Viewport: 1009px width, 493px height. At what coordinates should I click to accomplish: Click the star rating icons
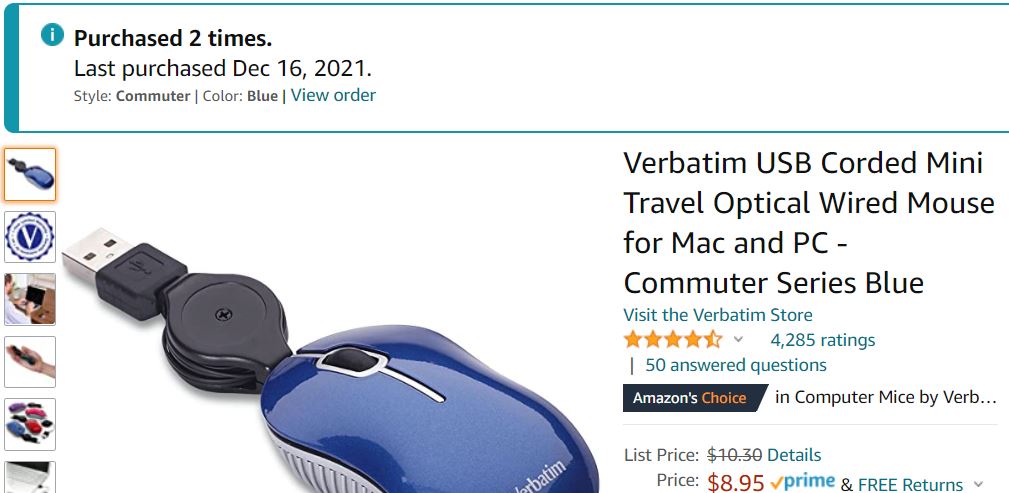tap(673, 339)
